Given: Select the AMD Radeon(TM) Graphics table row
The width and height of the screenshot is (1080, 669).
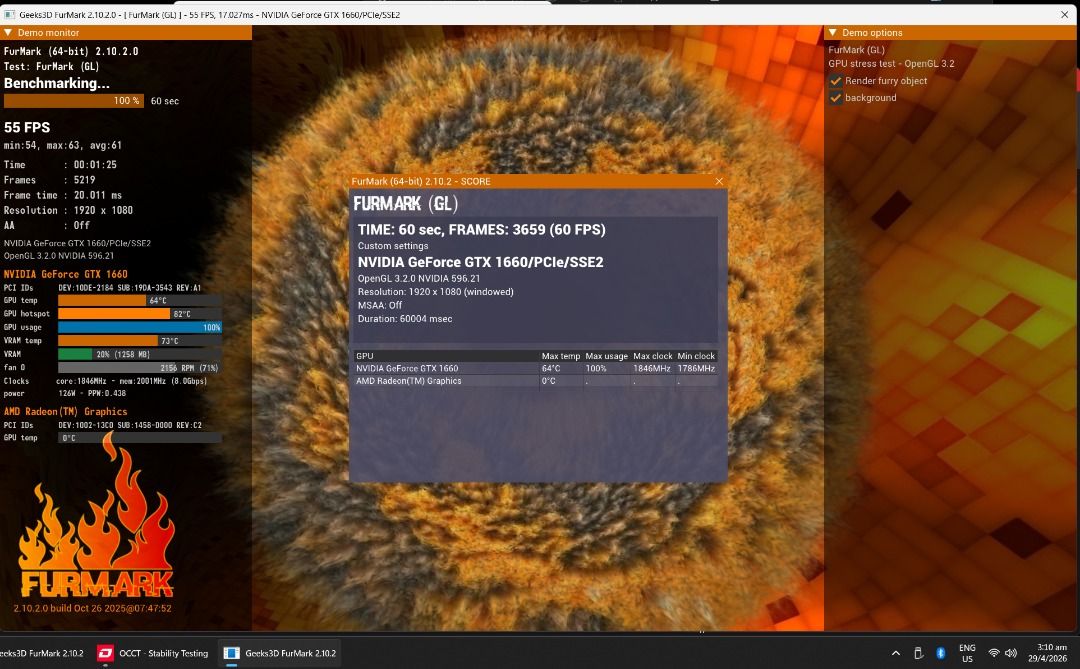Looking at the screenshot, I should 536,381.
